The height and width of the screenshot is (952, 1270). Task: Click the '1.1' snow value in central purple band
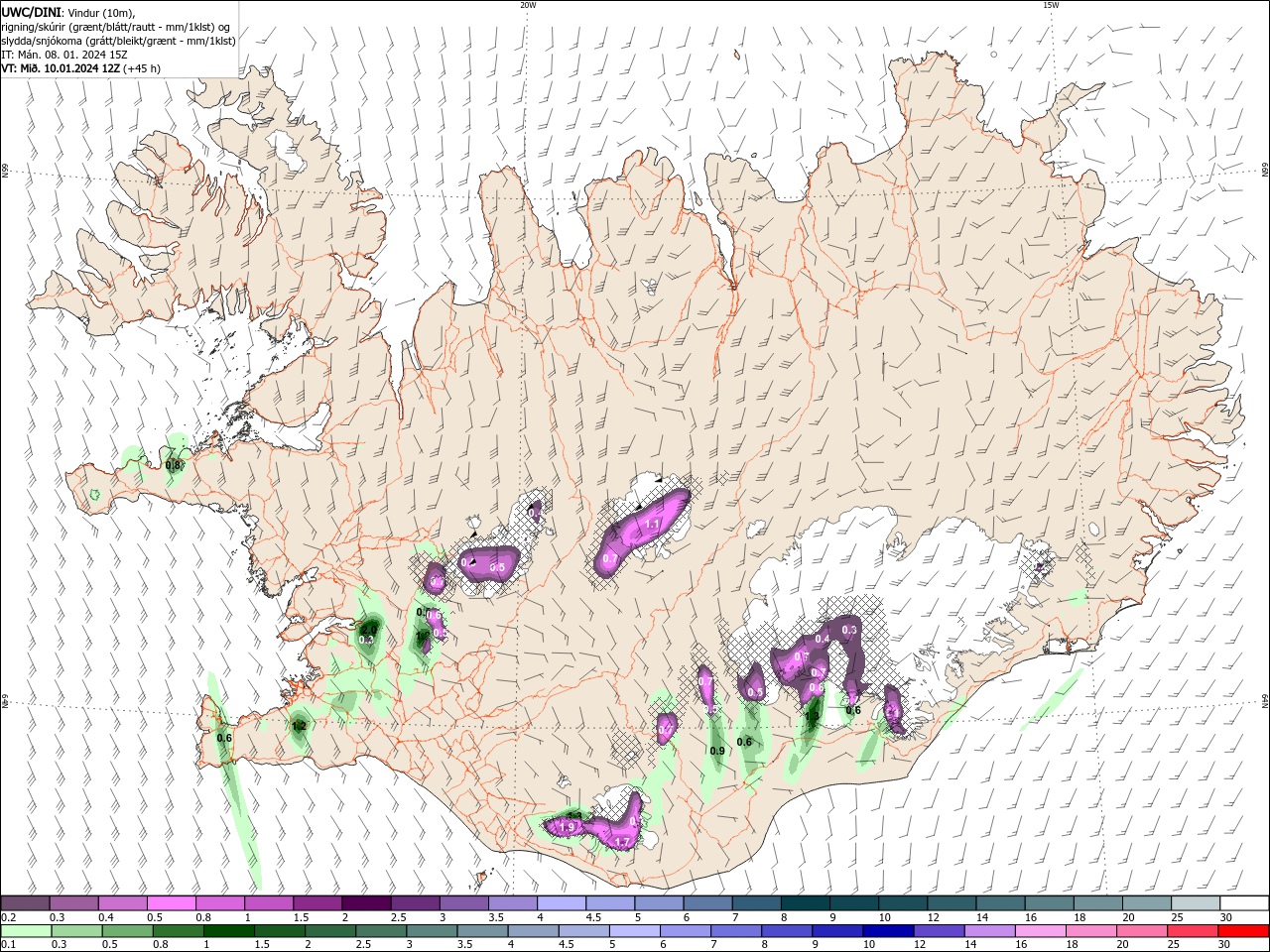[x=653, y=524]
